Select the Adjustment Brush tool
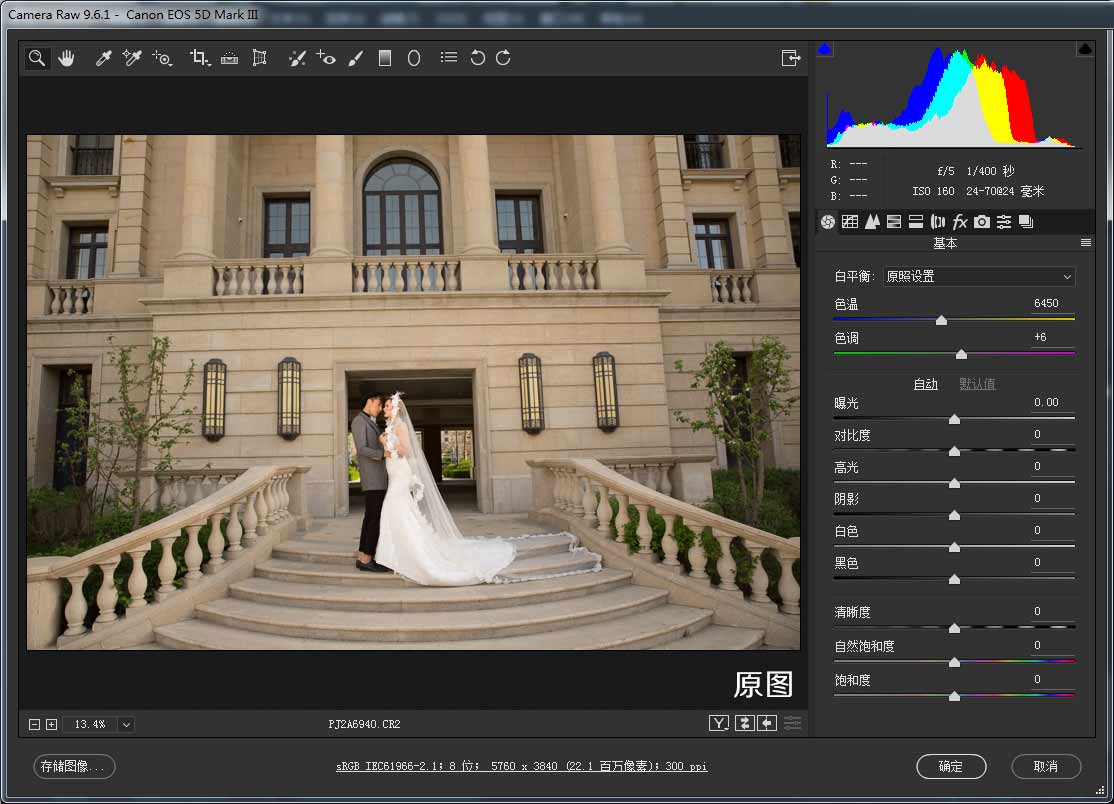The width and height of the screenshot is (1114, 804). (356, 58)
